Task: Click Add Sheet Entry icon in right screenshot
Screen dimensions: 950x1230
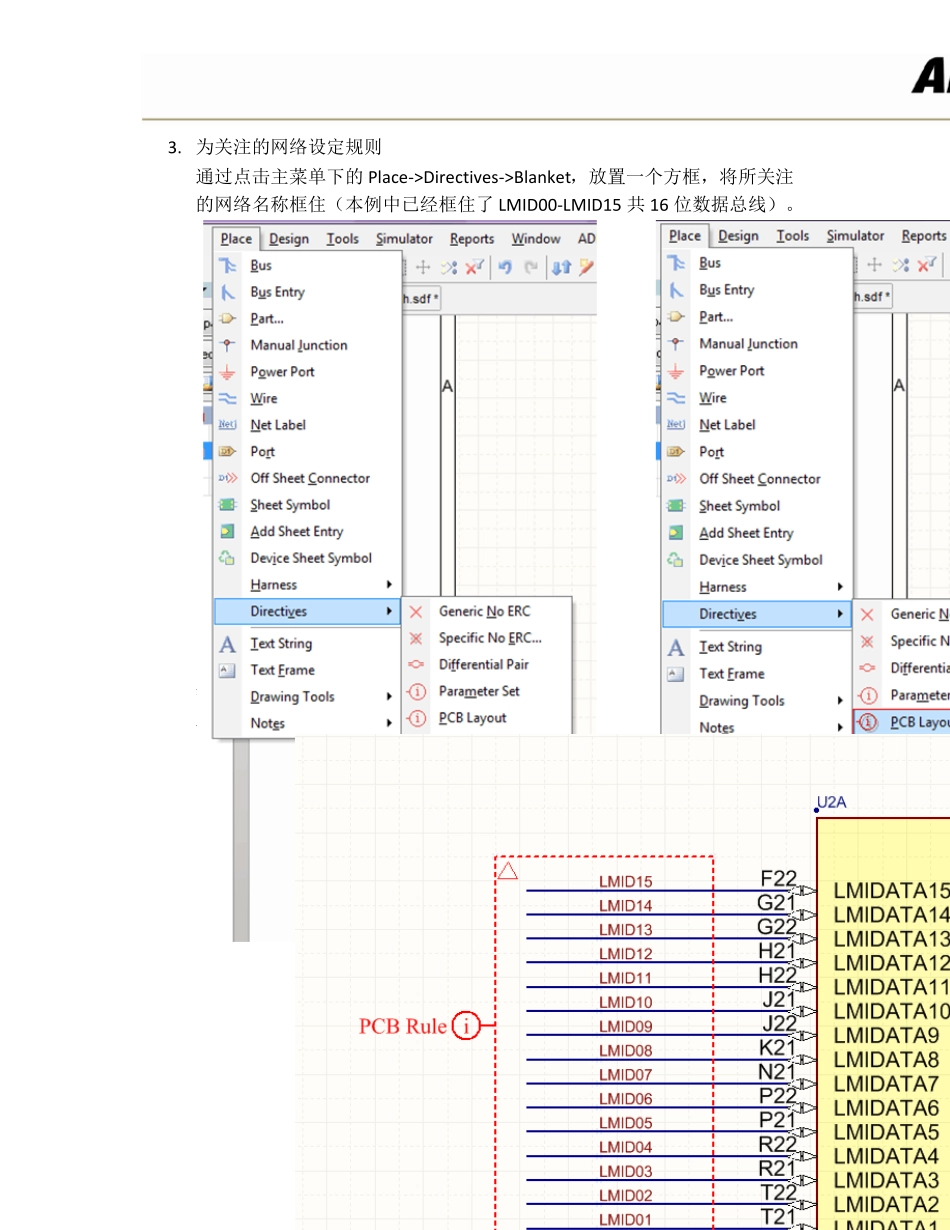Action: point(677,533)
